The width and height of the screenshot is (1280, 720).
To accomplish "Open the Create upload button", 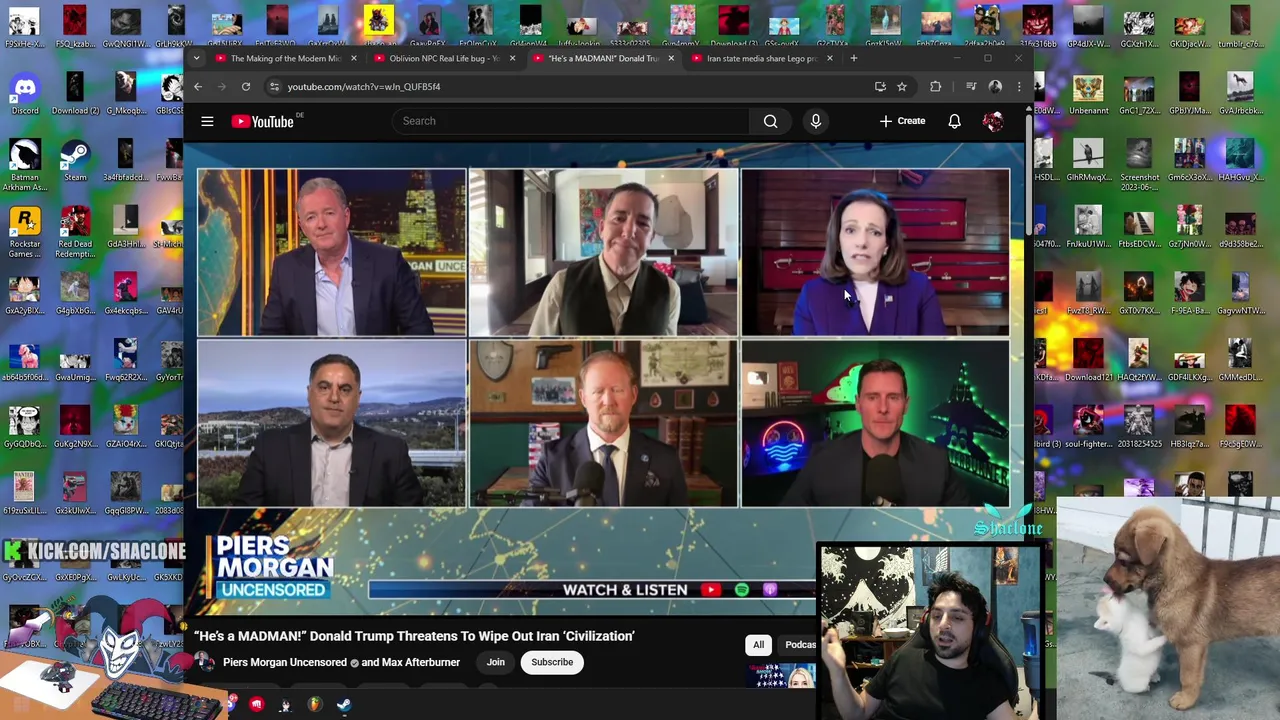I will (x=902, y=121).
